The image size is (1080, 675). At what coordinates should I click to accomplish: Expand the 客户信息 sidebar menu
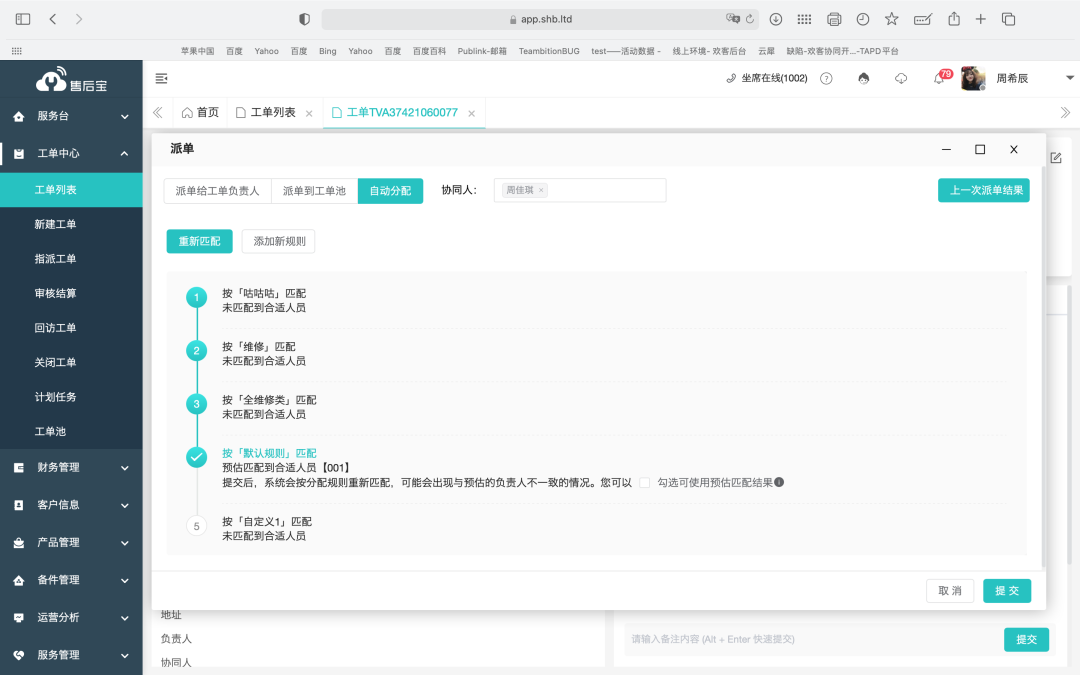[72, 505]
